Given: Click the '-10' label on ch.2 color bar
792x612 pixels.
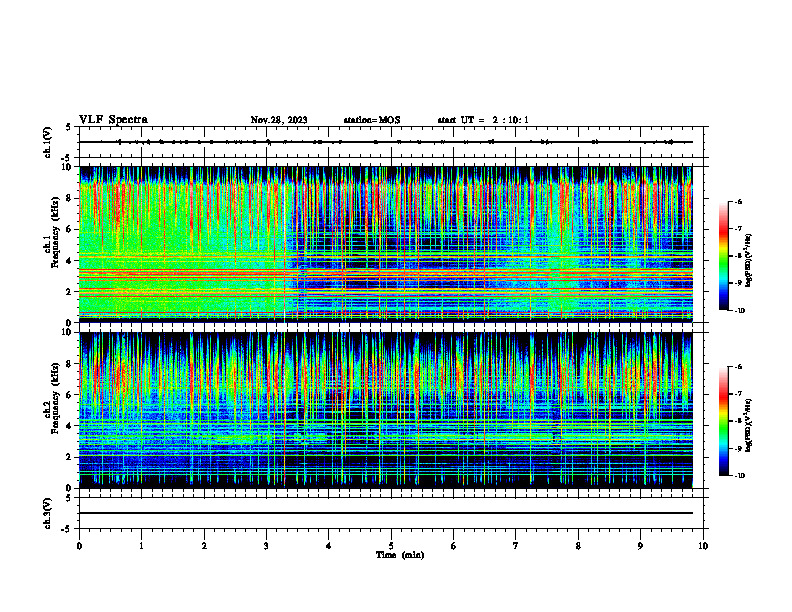Looking at the screenshot, I should tap(739, 476).
